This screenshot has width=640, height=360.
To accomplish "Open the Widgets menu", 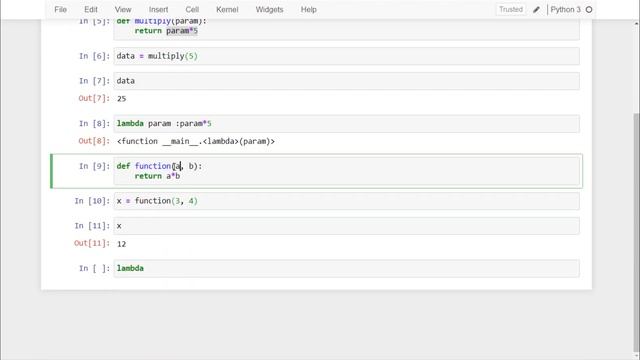I will point(269,9).
